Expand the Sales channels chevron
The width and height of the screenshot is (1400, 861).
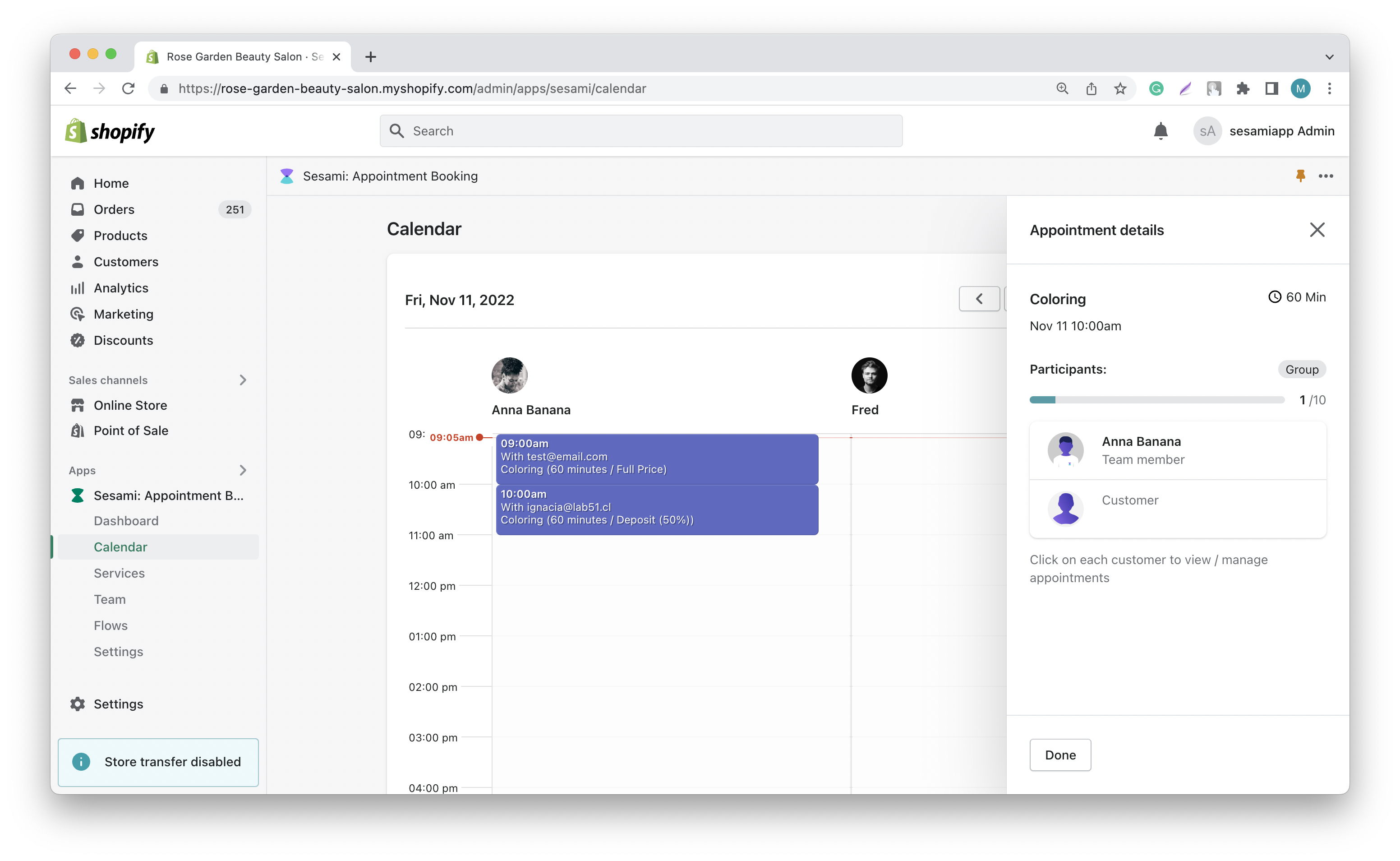(x=243, y=380)
